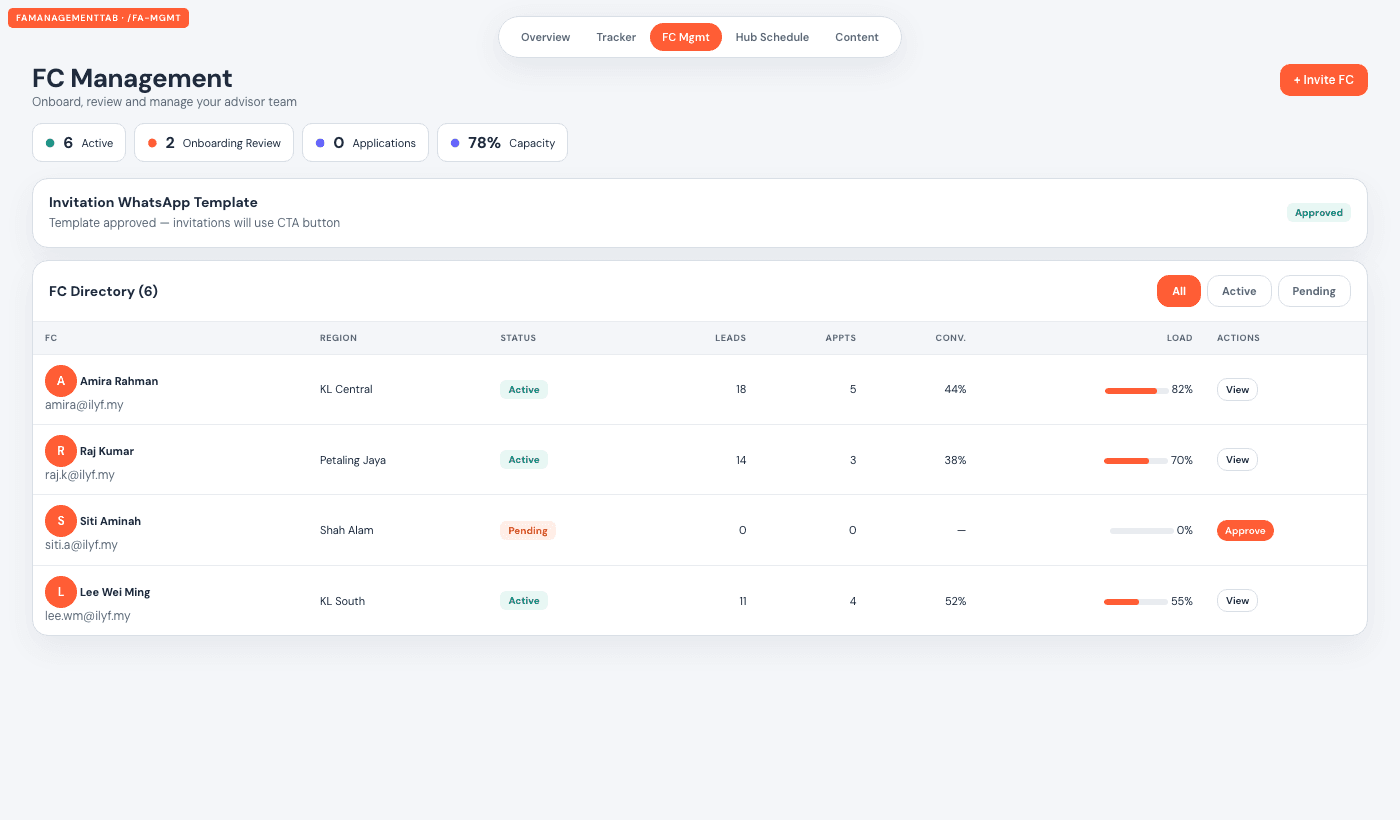The image size is (1400, 820).
Task: Select the Active stat chip with green dot
Action: point(79,143)
